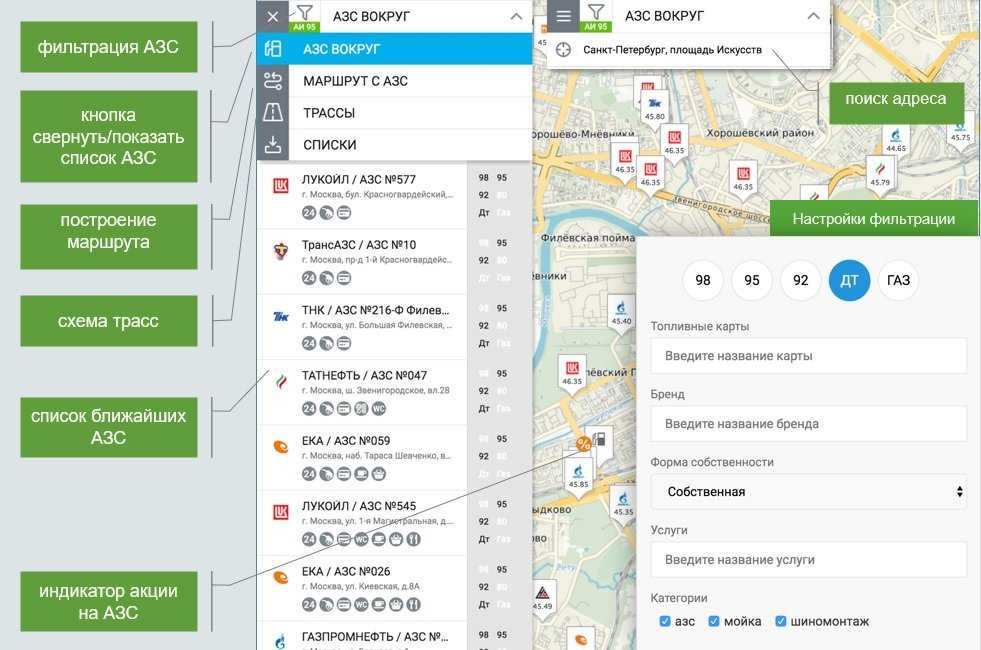Click ЕКА logo of АЗС №026

tap(281, 577)
